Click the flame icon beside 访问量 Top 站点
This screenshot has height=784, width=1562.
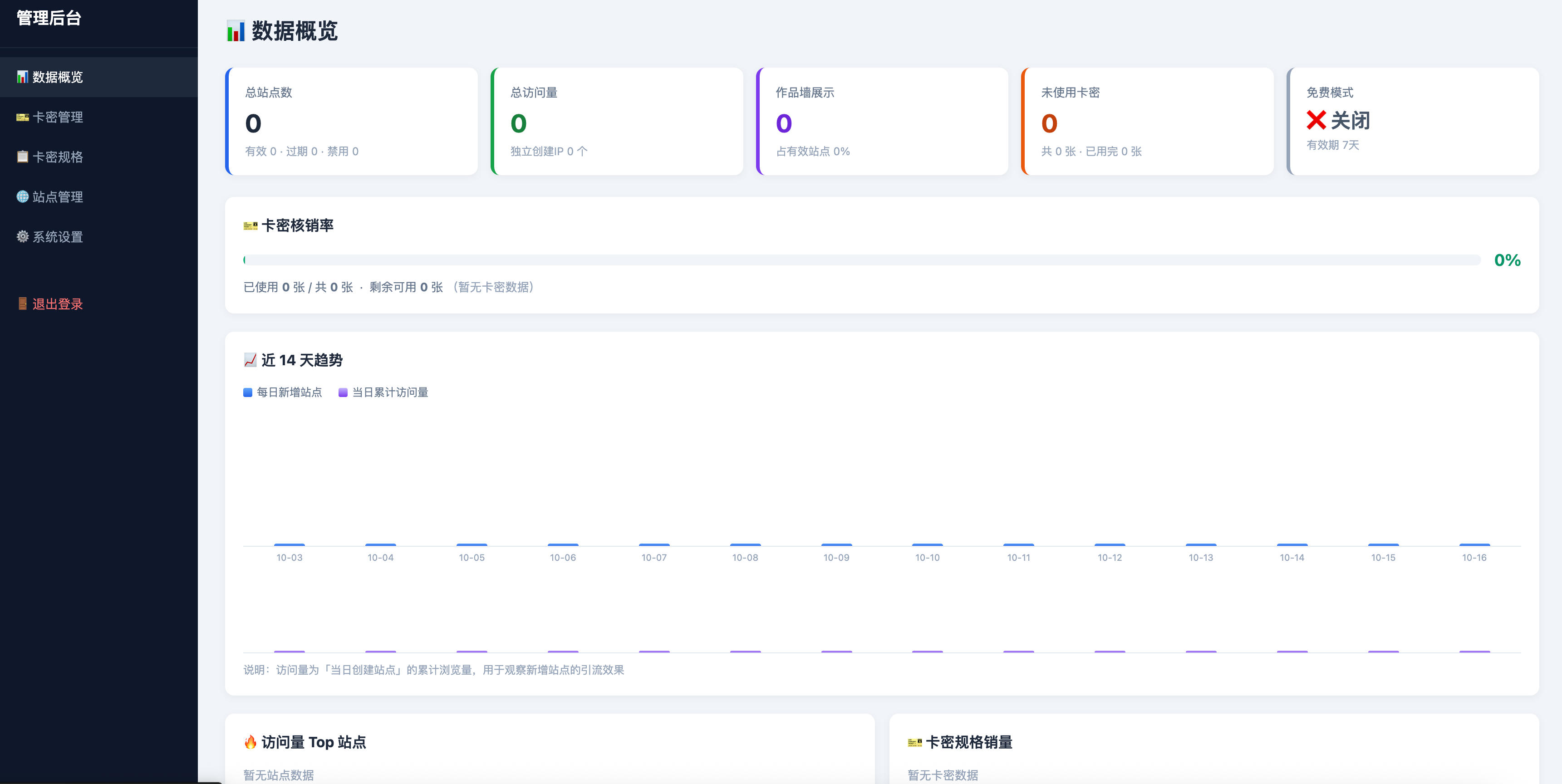(251, 742)
